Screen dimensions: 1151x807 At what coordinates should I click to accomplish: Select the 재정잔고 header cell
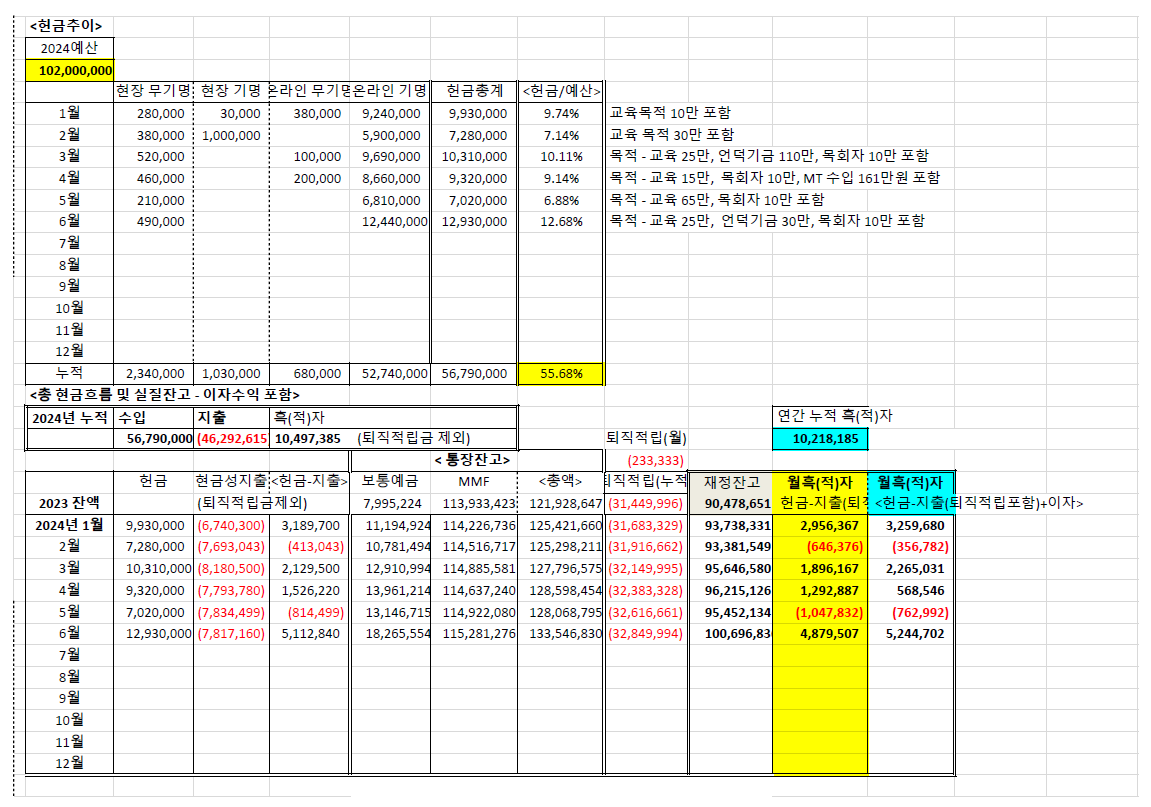pyautogui.click(x=730, y=482)
